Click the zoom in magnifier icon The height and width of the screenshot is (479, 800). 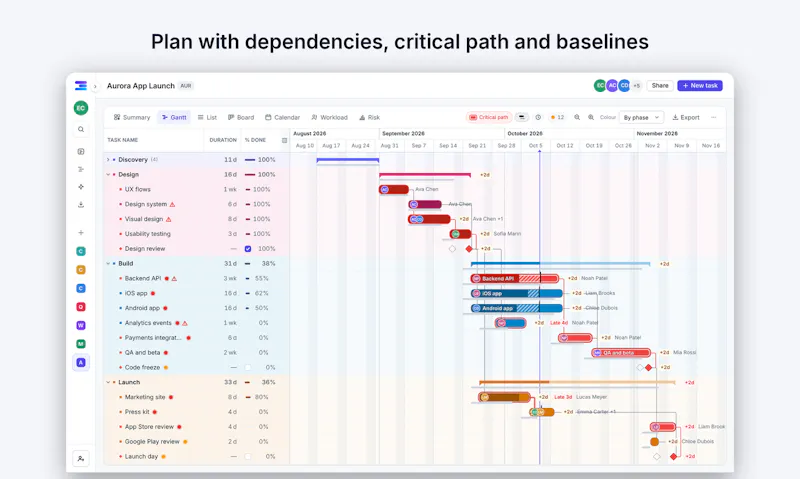591,117
